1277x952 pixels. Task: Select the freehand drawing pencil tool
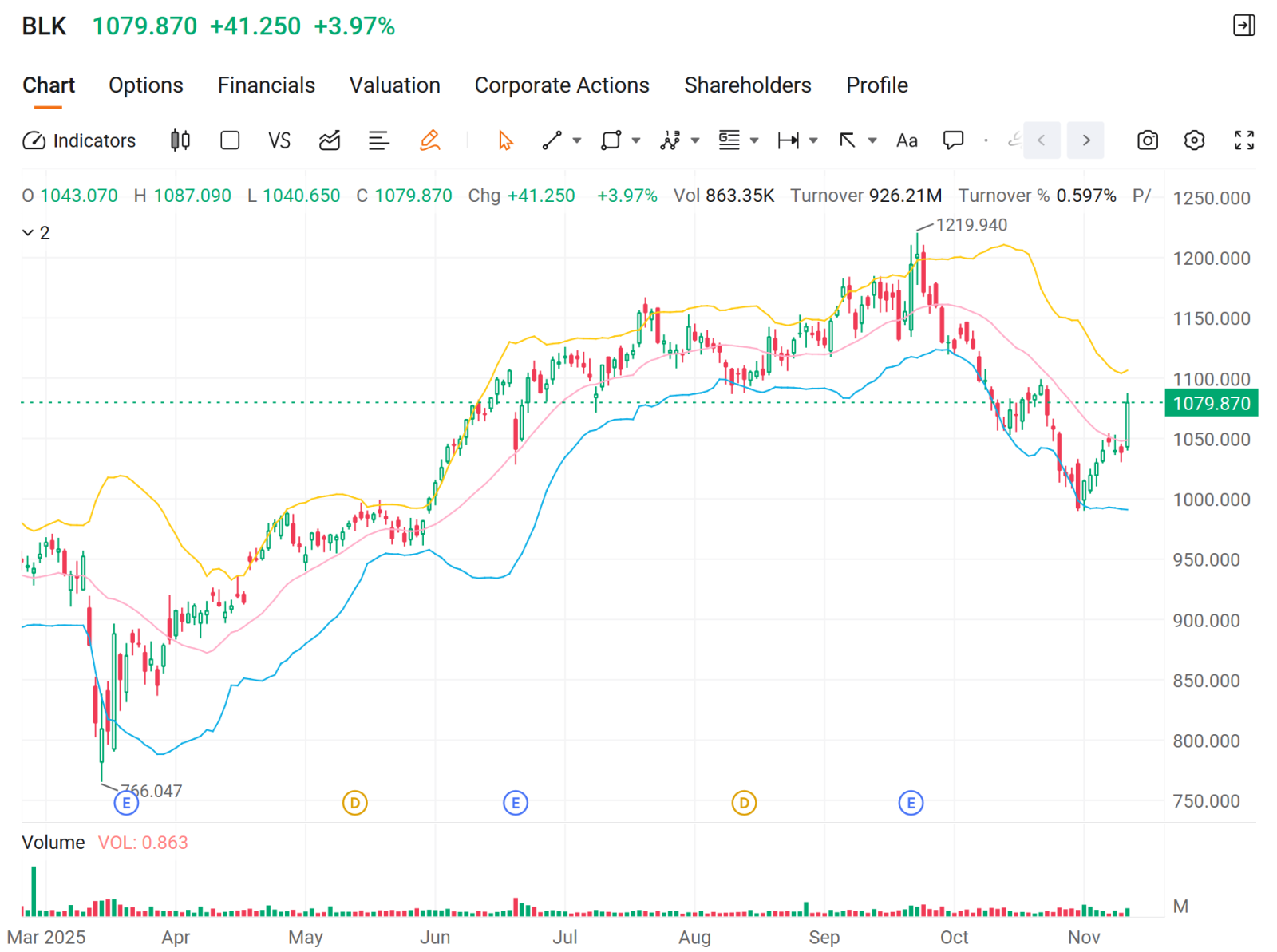pyautogui.click(x=429, y=140)
